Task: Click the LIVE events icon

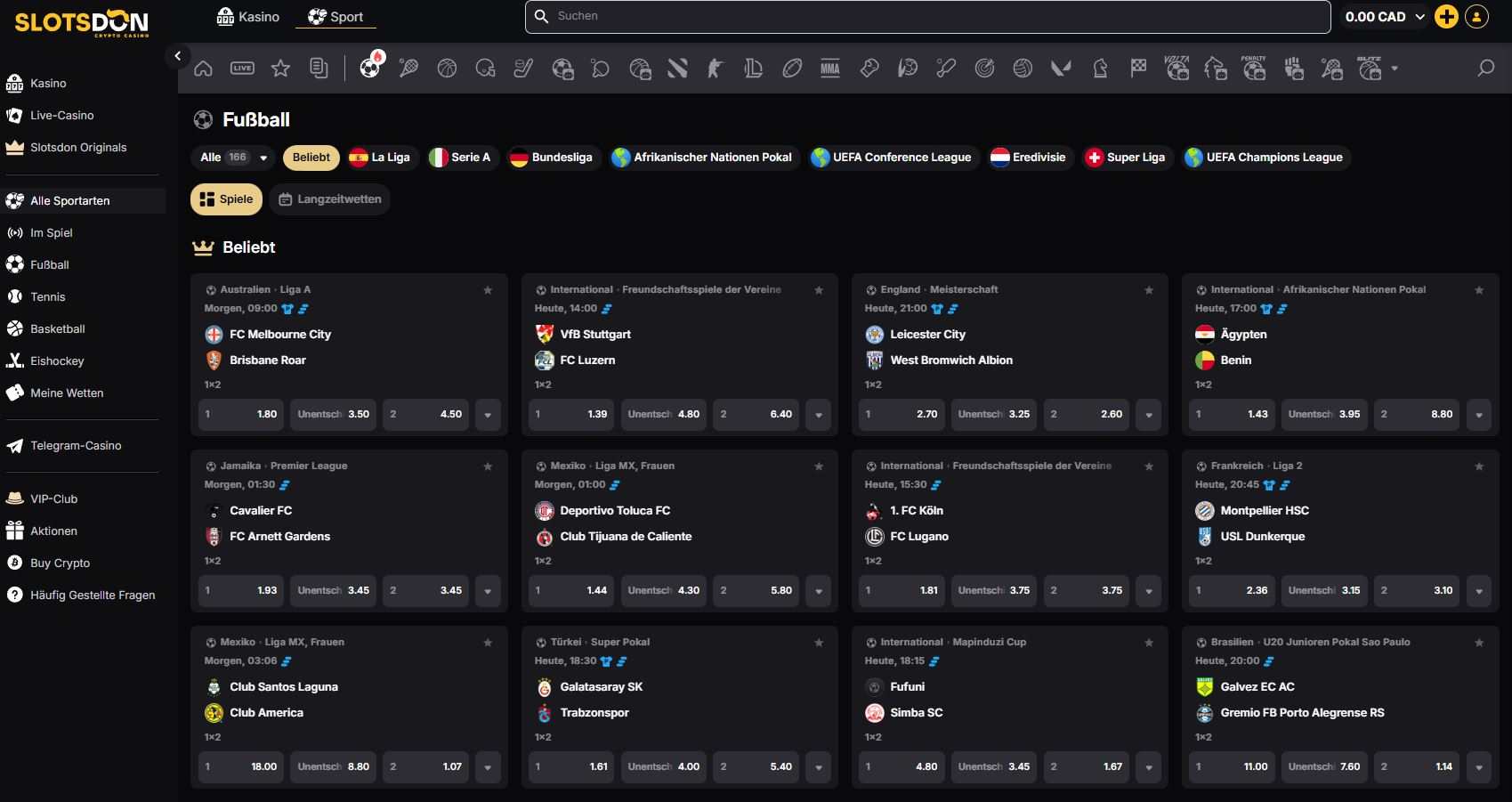Action: click(x=242, y=69)
